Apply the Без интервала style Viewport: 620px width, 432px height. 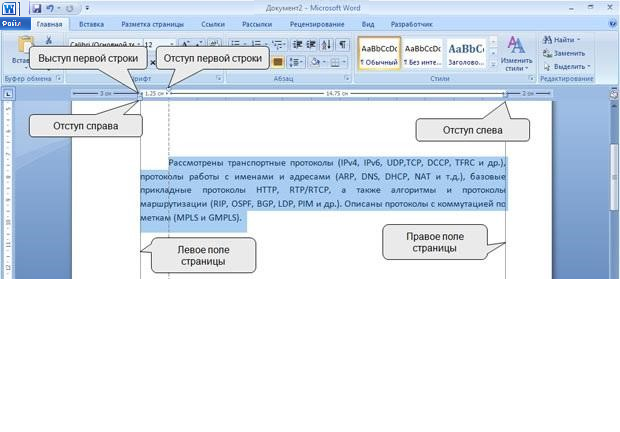[423, 53]
